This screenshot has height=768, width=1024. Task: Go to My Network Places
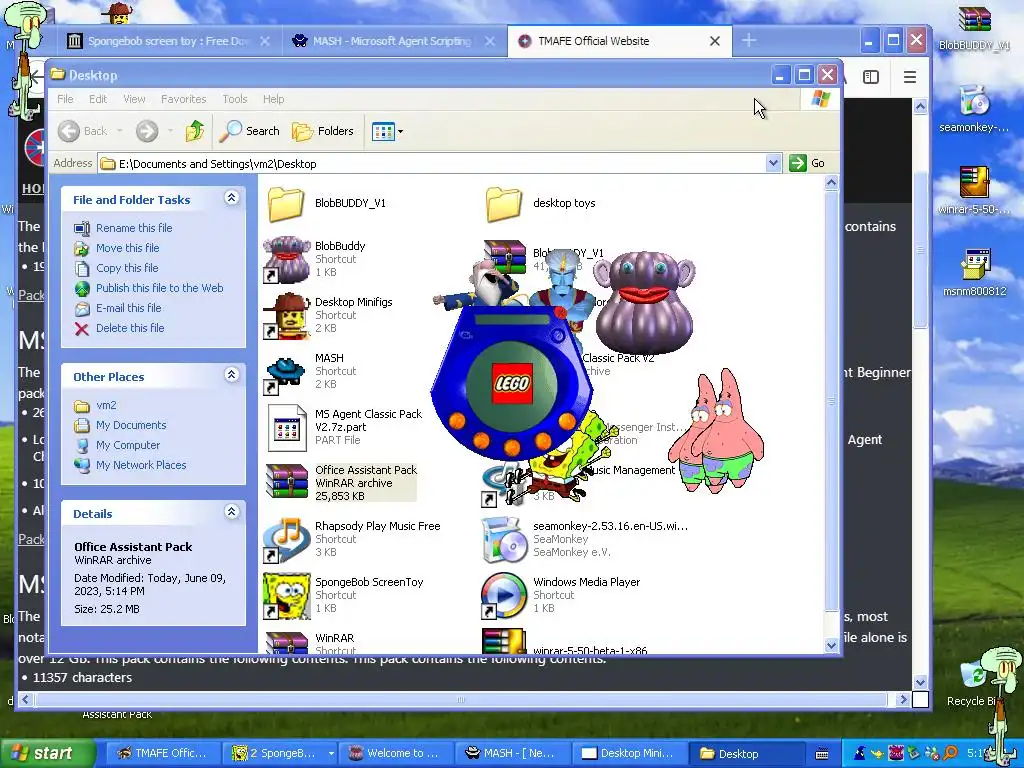pos(141,466)
